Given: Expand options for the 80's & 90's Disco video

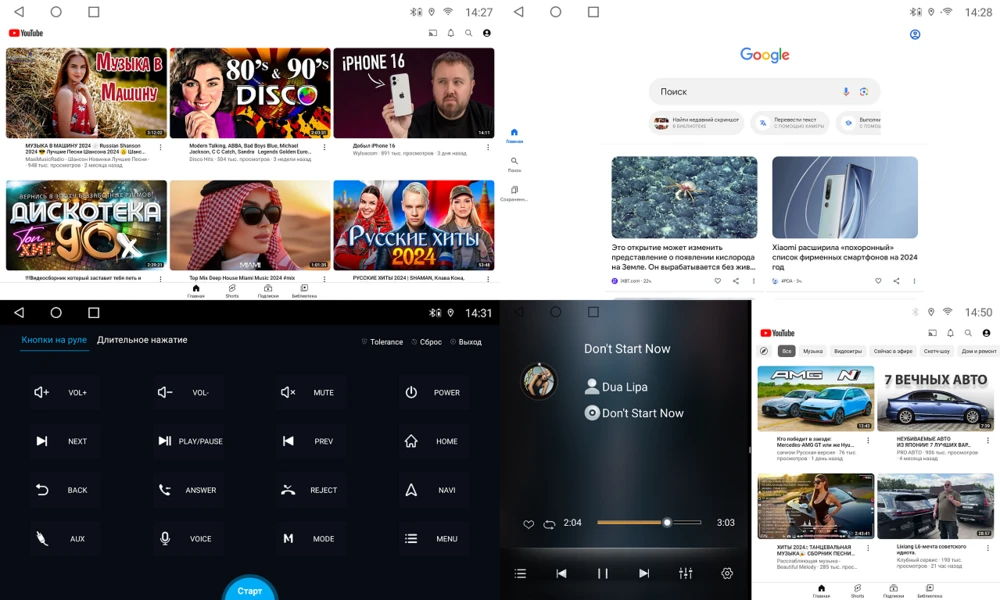Looking at the screenshot, I should click(324, 146).
